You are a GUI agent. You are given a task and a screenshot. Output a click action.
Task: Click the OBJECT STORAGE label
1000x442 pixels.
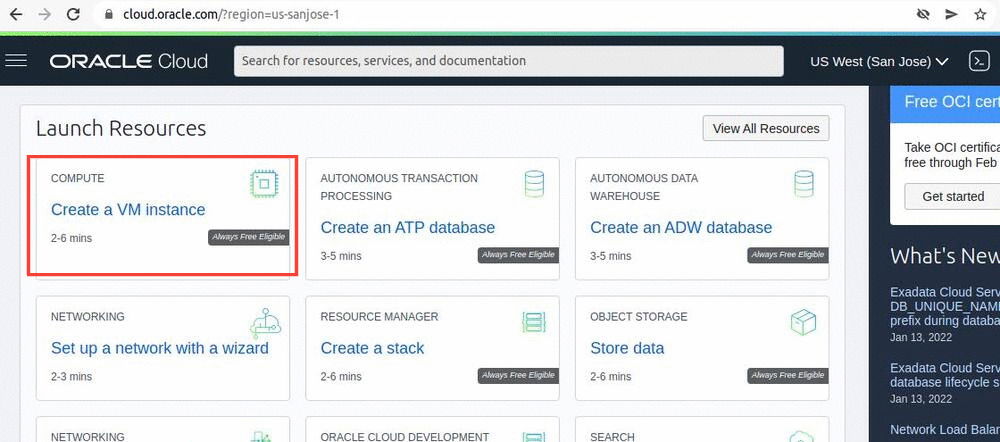click(639, 316)
